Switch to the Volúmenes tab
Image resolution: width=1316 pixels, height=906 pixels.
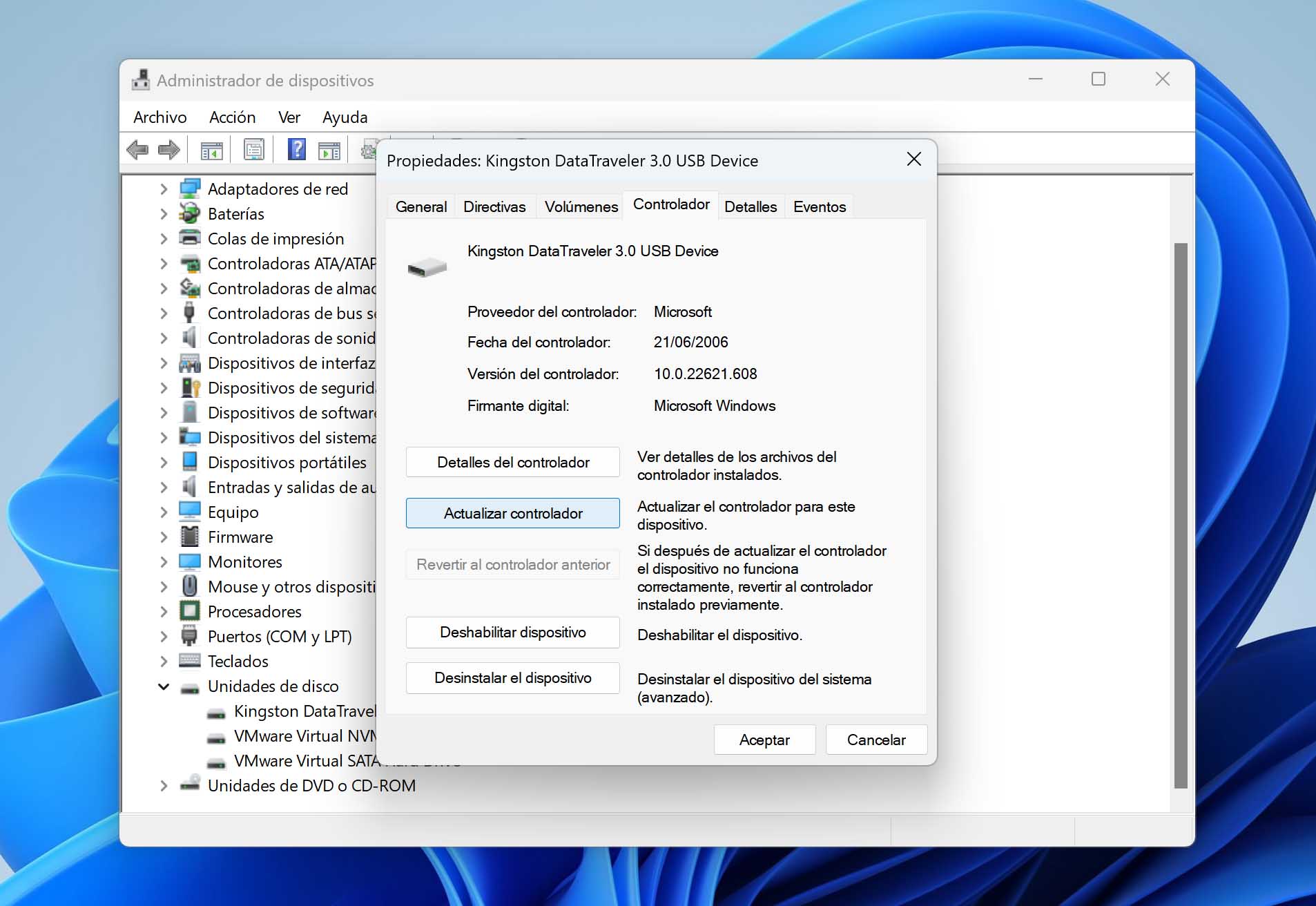[581, 206]
